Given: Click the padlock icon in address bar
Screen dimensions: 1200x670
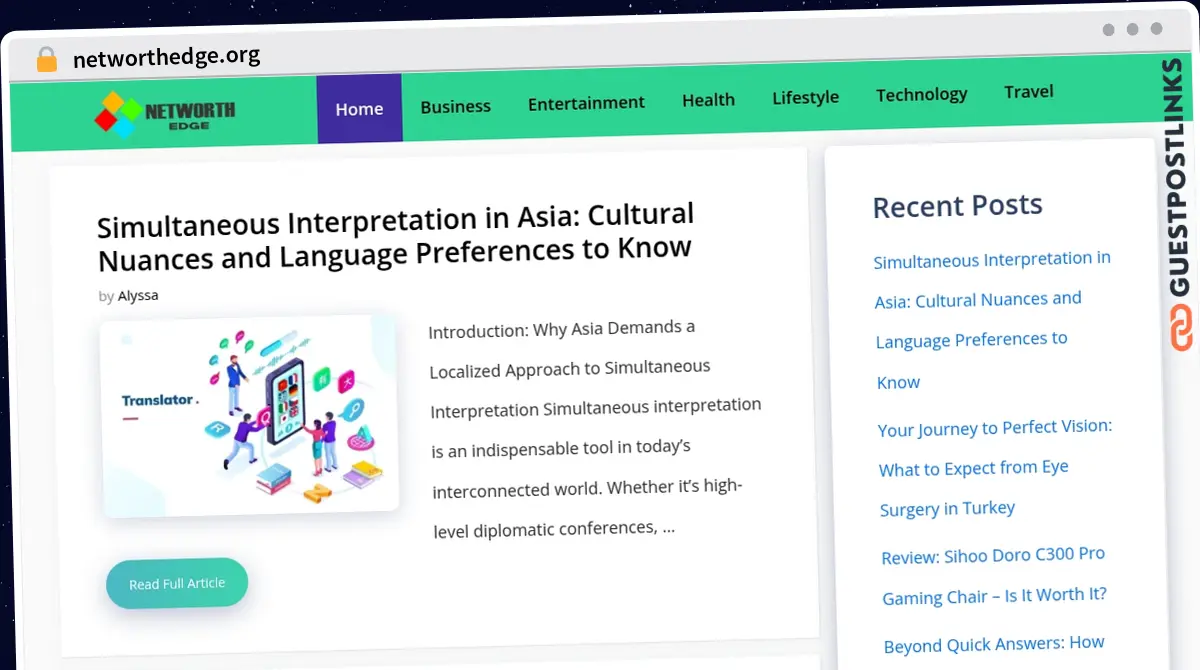Looking at the screenshot, I should point(46,59).
